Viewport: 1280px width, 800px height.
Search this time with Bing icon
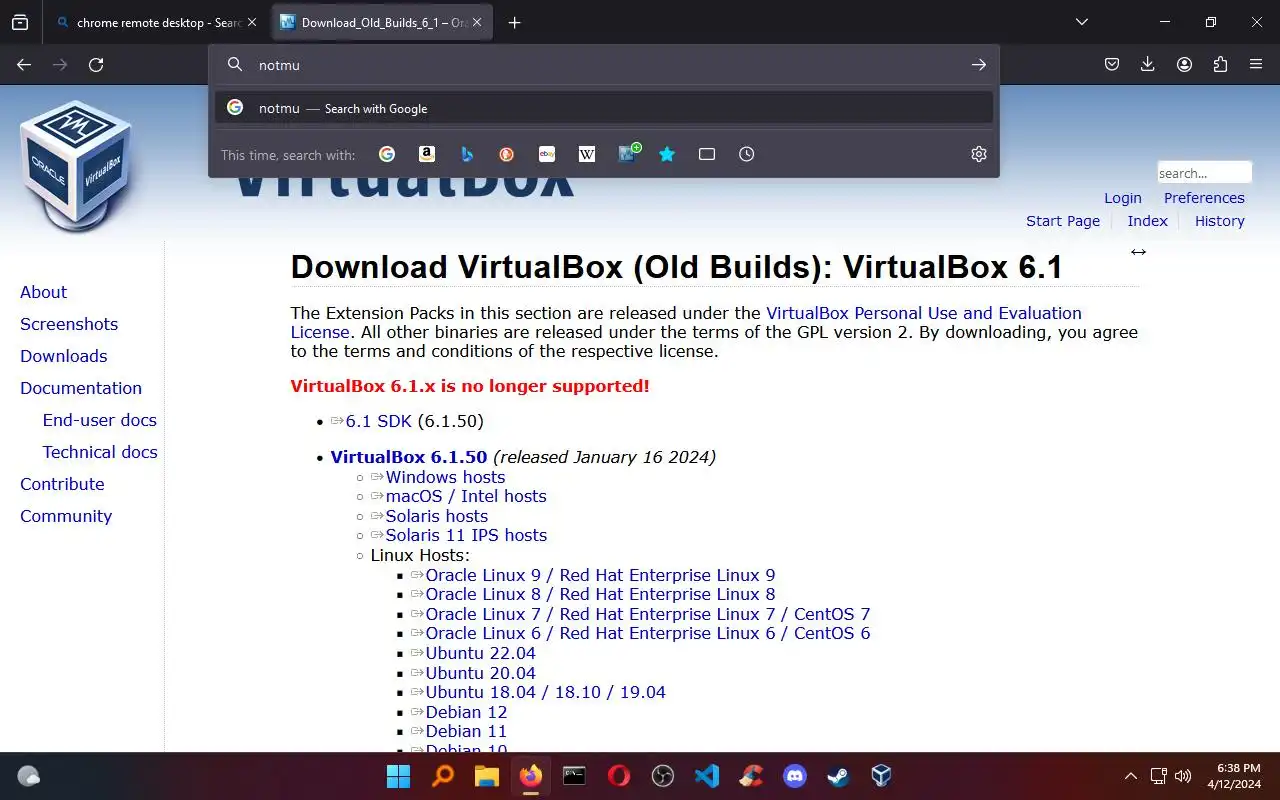click(x=467, y=154)
